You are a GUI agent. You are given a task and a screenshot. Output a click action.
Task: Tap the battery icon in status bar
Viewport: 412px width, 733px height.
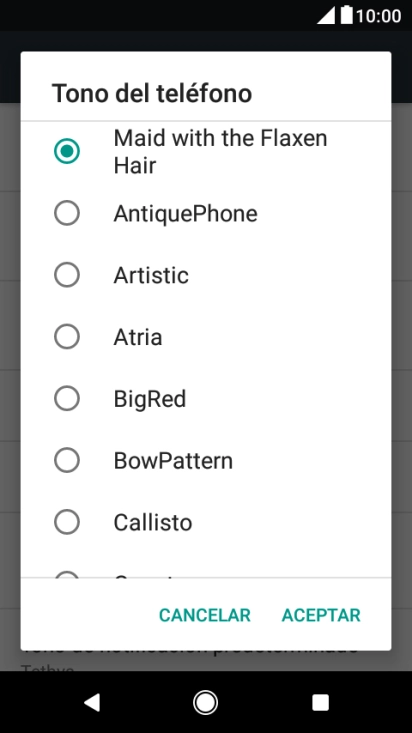pyautogui.click(x=347, y=15)
